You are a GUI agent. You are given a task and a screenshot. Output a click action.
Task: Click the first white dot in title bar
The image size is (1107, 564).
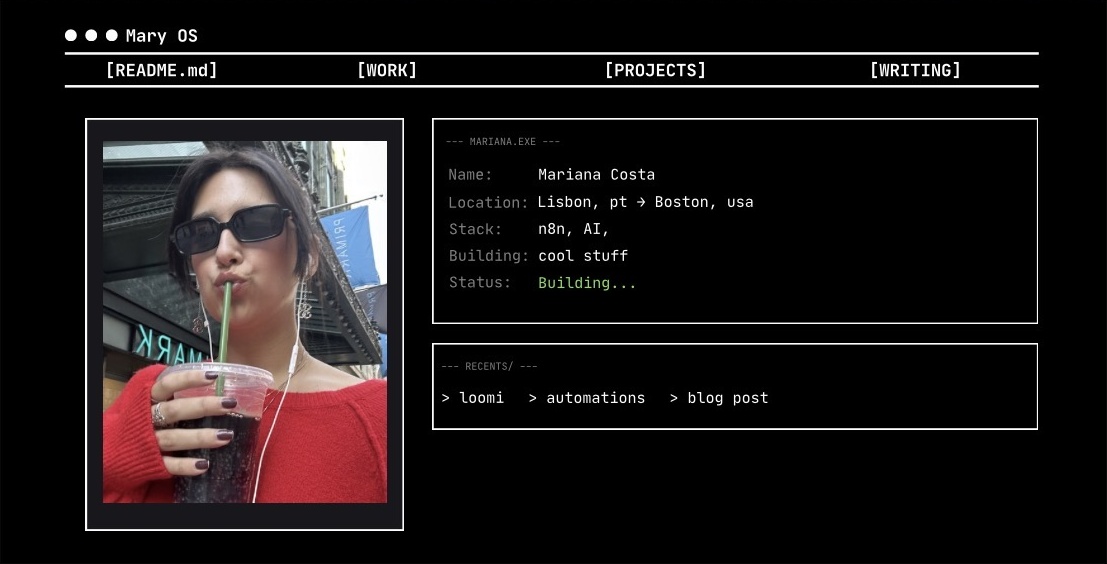71,35
